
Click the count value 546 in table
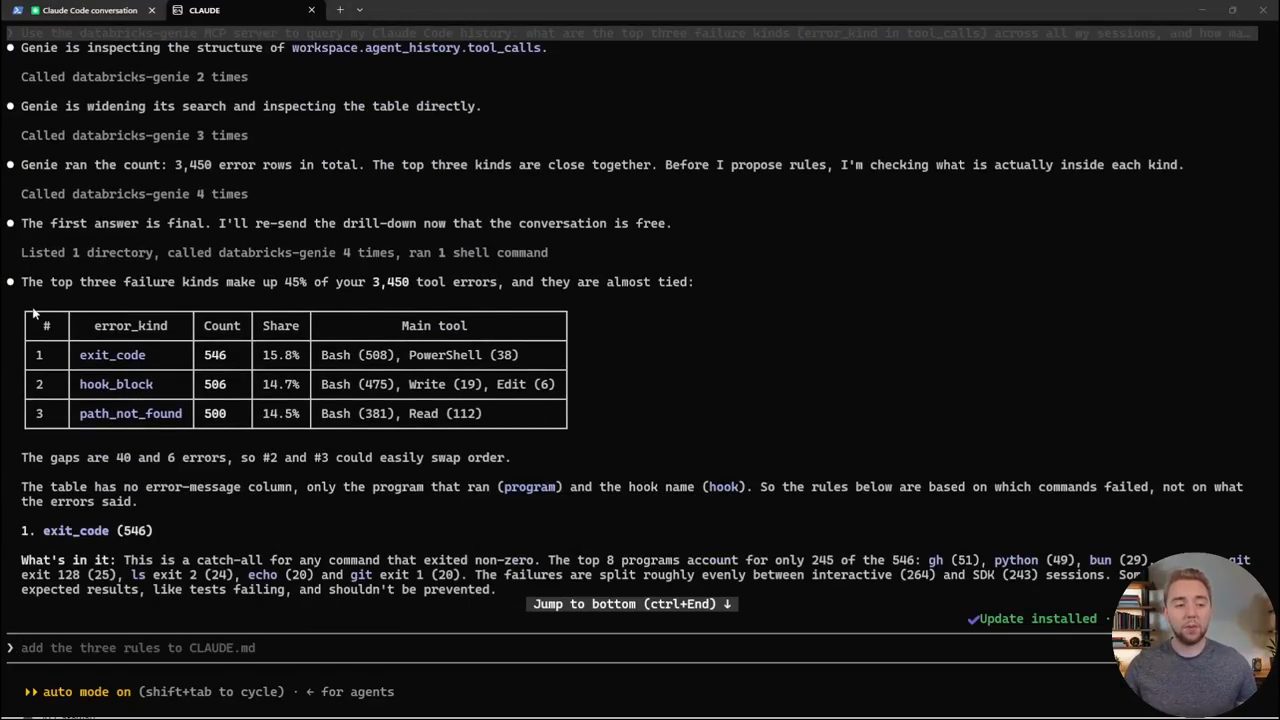click(215, 355)
